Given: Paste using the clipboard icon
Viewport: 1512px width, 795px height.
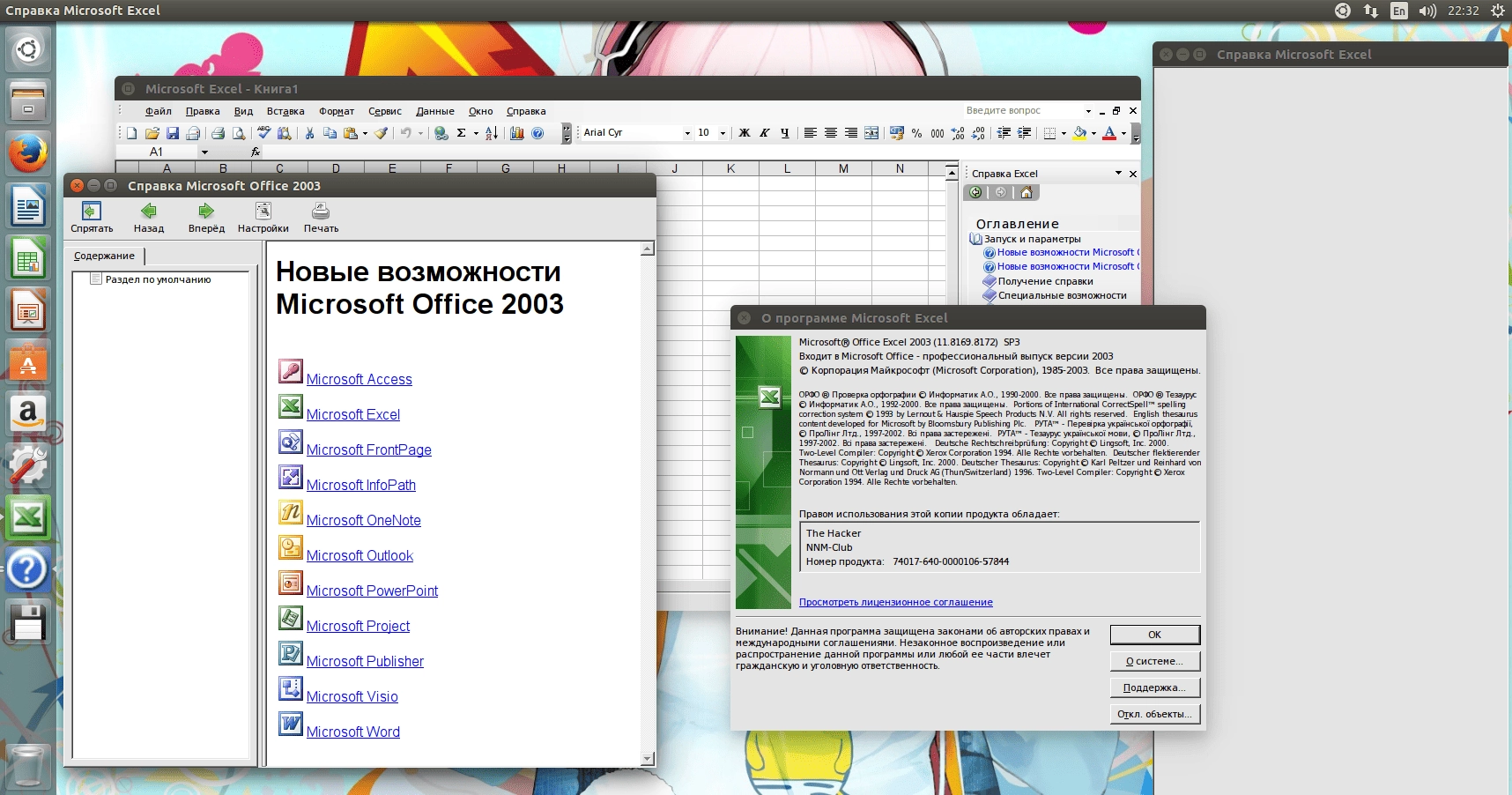Looking at the screenshot, I should point(351,133).
